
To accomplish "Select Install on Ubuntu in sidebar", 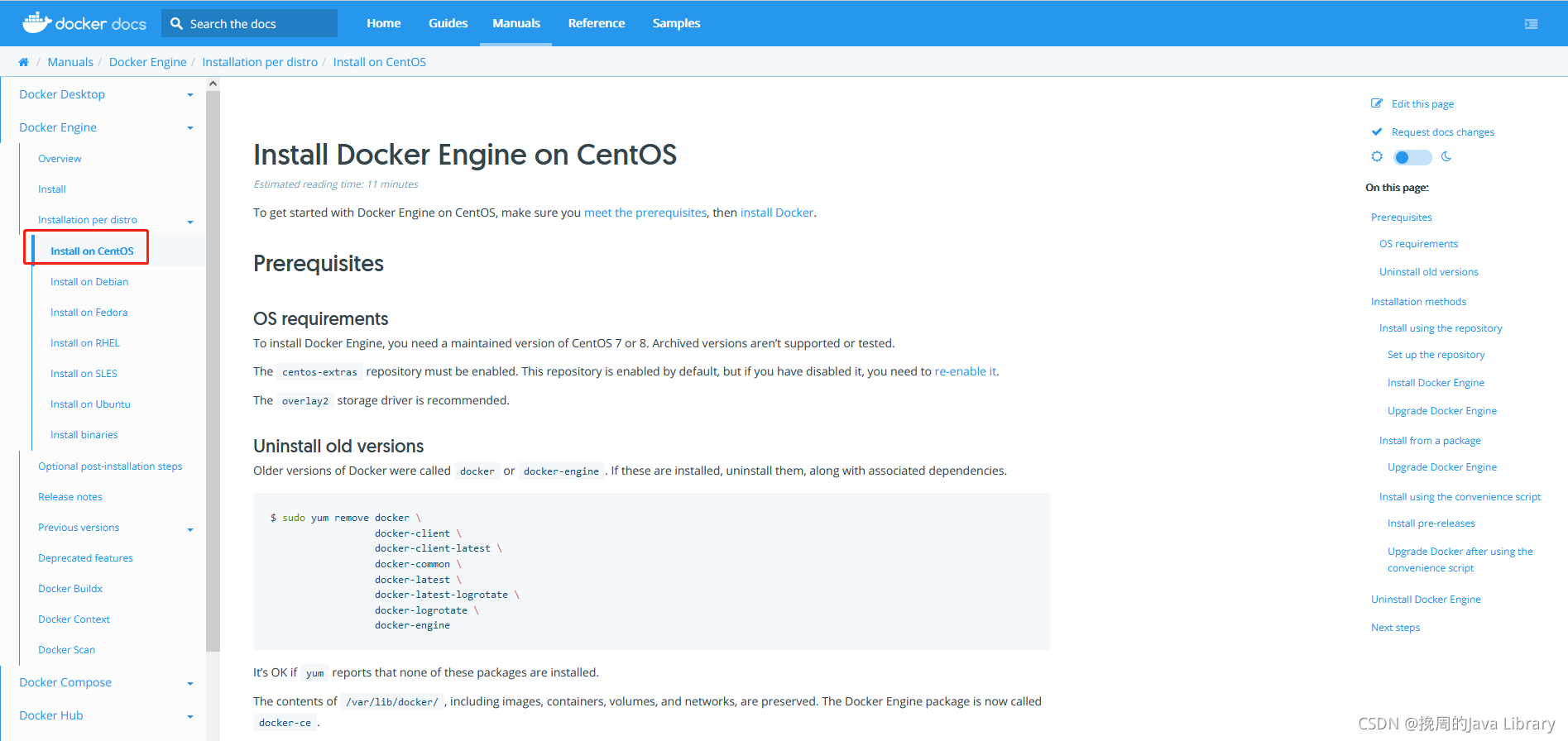I will [x=90, y=404].
